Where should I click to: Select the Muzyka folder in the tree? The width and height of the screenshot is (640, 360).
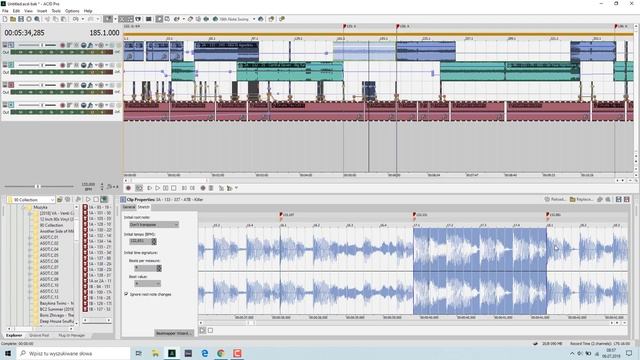(x=40, y=207)
